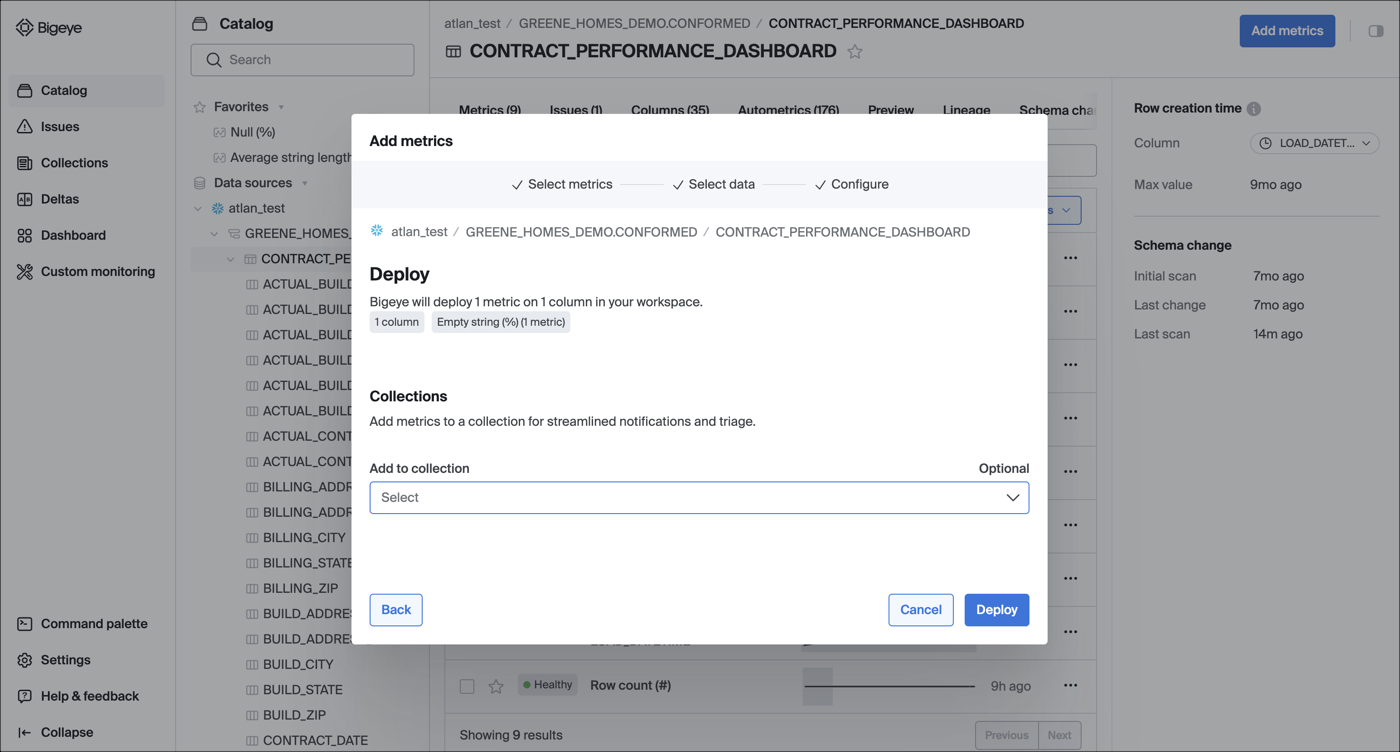Open the LOAD_DATET... column dropdown
This screenshot has height=752, width=1400.
click(1315, 143)
